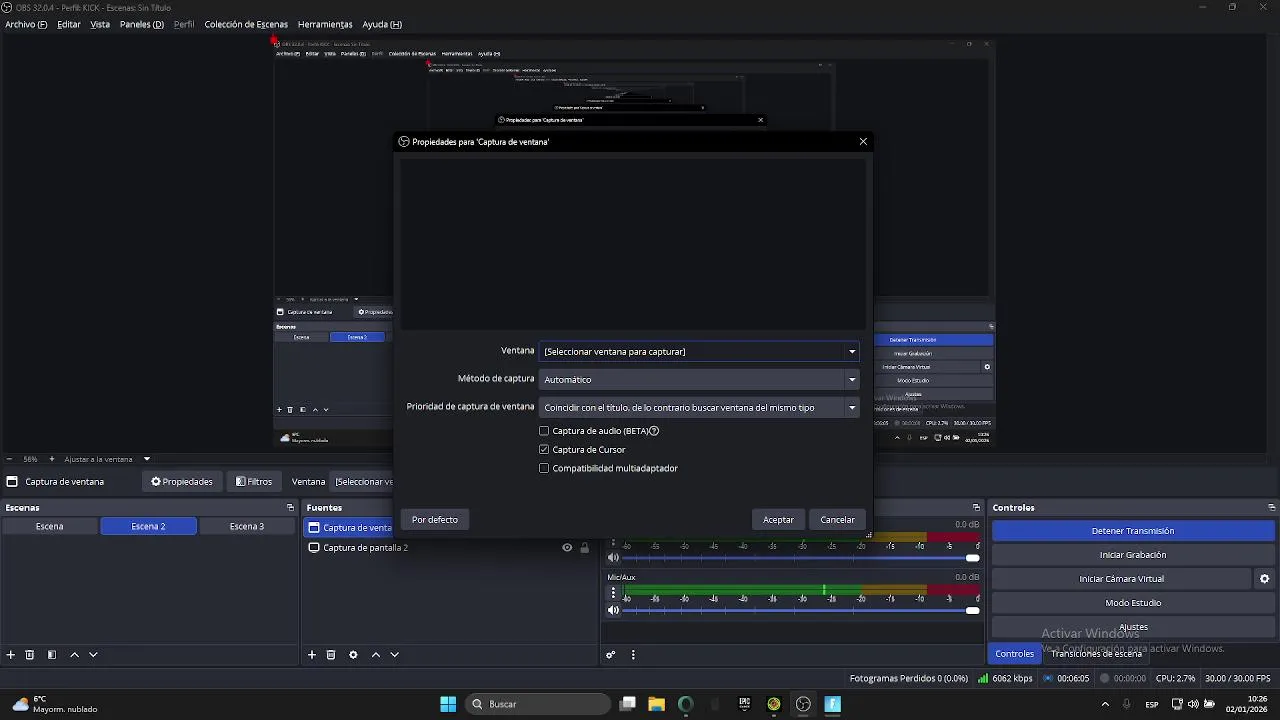Switch to Transiciones de escena tab
The image size is (1280, 720).
pyautogui.click(x=1096, y=654)
